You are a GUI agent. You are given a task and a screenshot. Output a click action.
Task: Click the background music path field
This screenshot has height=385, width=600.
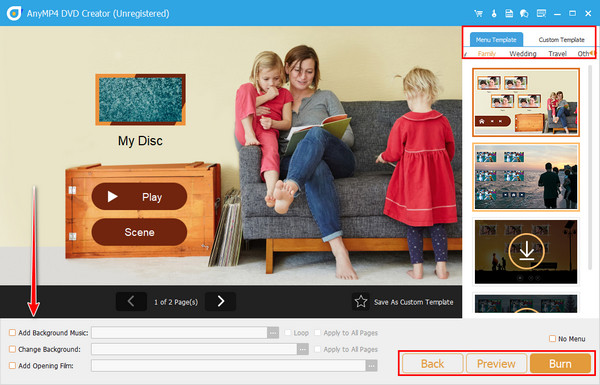(179, 333)
